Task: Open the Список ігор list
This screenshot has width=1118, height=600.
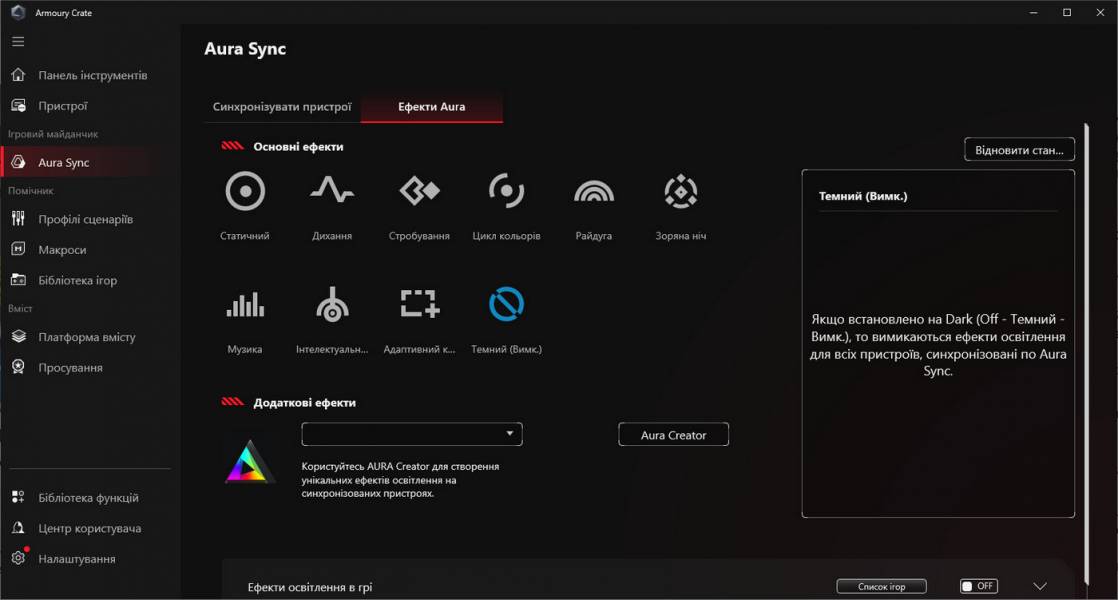Action: click(881, 586)
